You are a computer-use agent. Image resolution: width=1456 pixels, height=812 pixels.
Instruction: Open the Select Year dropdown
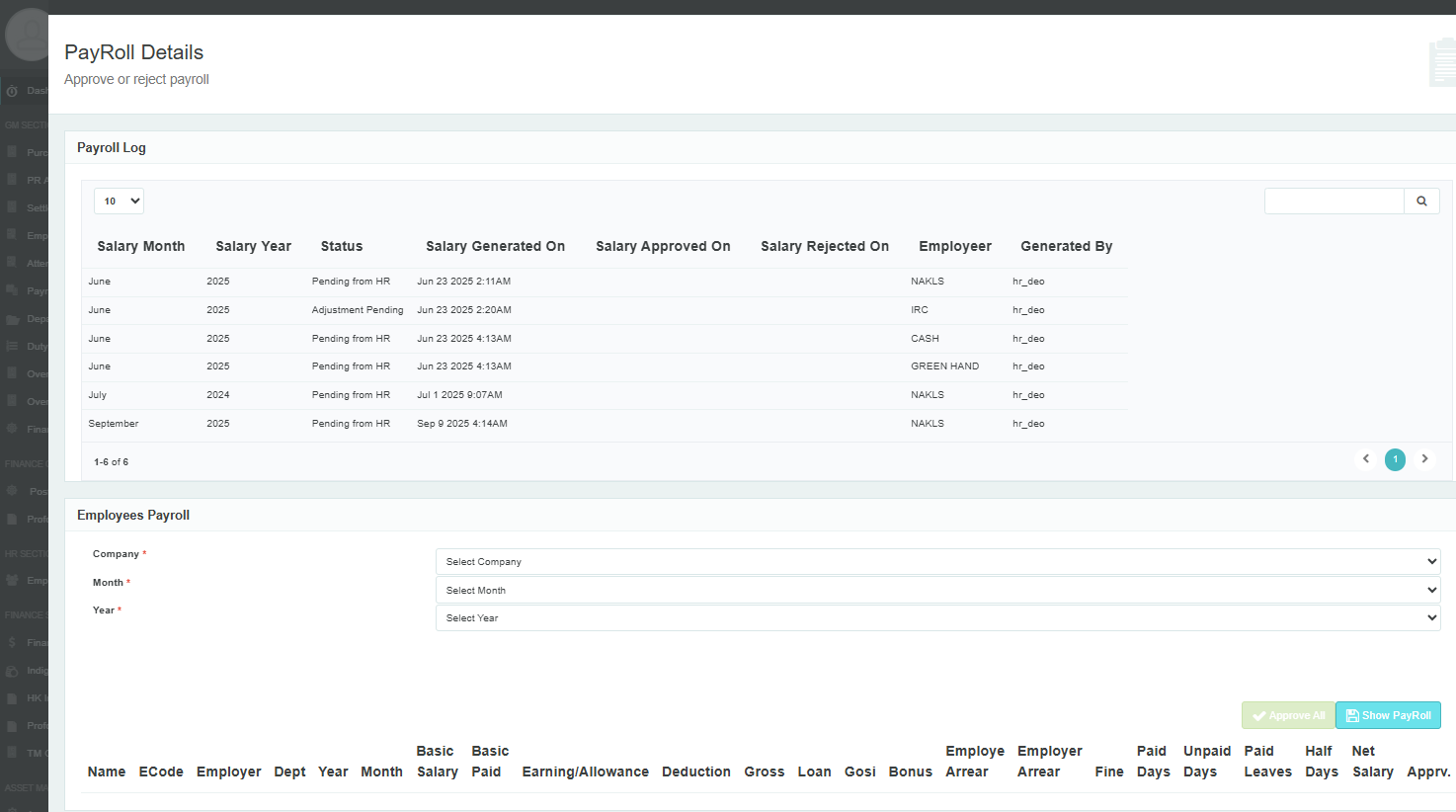(x=937, y=618)
